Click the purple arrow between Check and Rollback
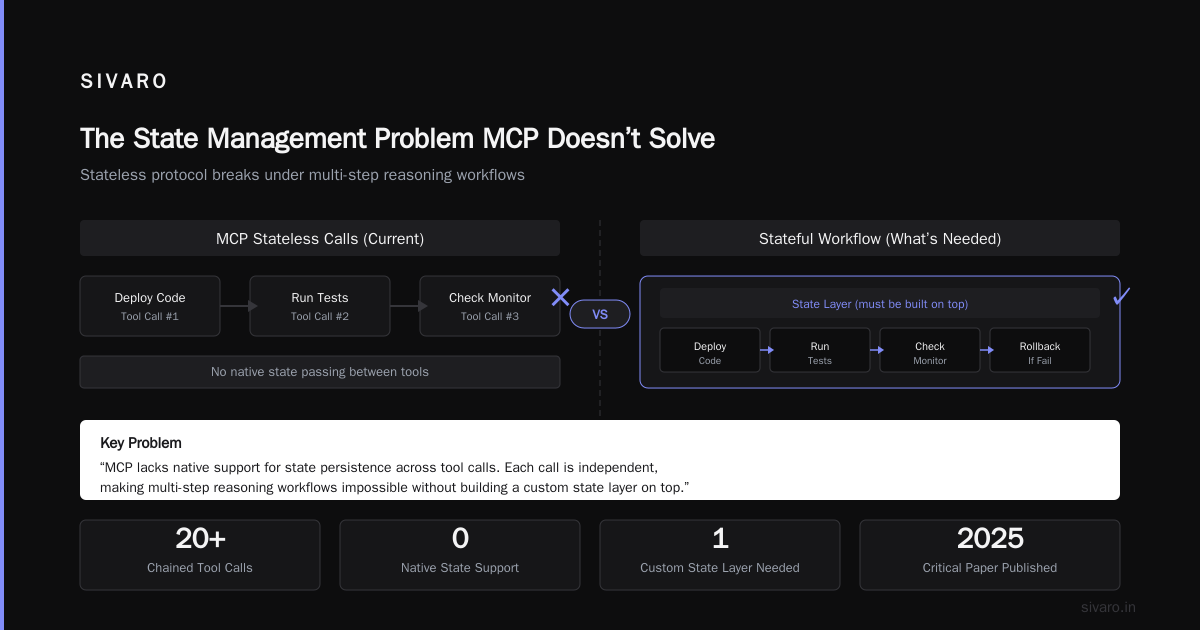 [x=987, y=350]
